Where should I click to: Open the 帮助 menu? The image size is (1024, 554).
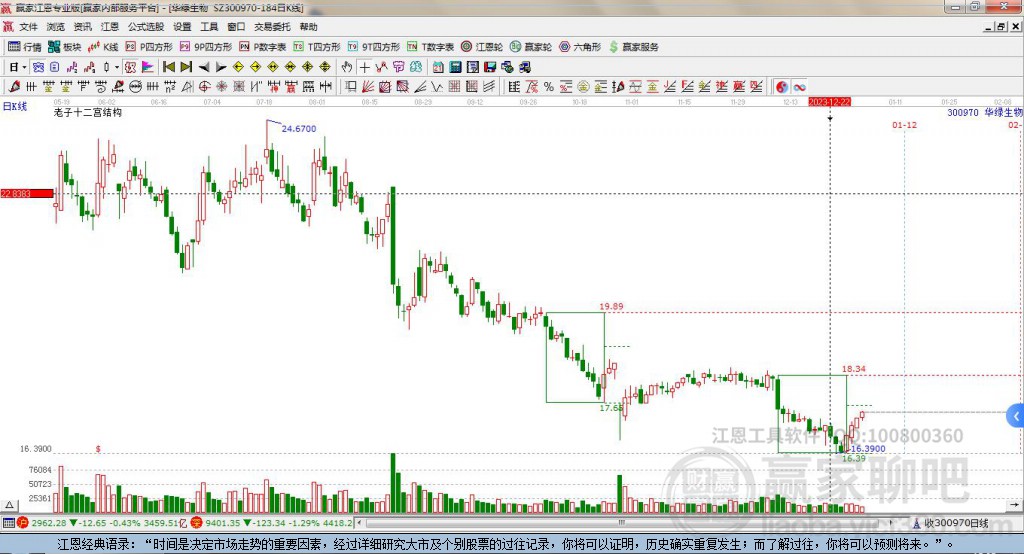click(x=308, y=27)
